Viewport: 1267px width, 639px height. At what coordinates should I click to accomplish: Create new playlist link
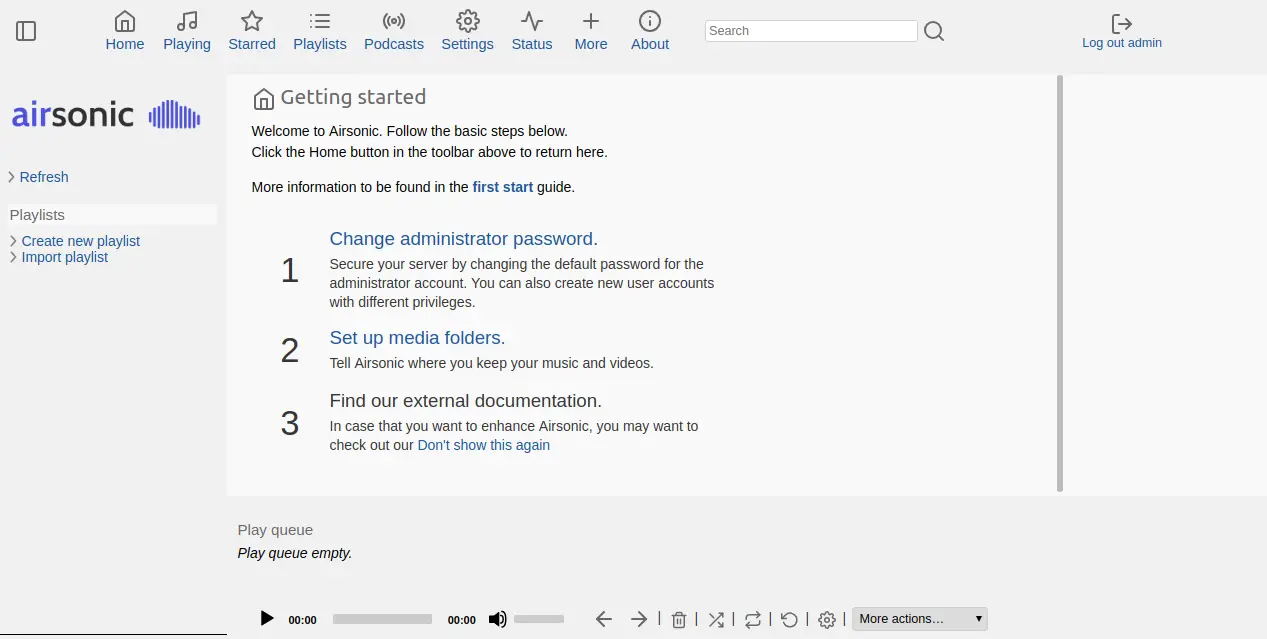(81, 241)
